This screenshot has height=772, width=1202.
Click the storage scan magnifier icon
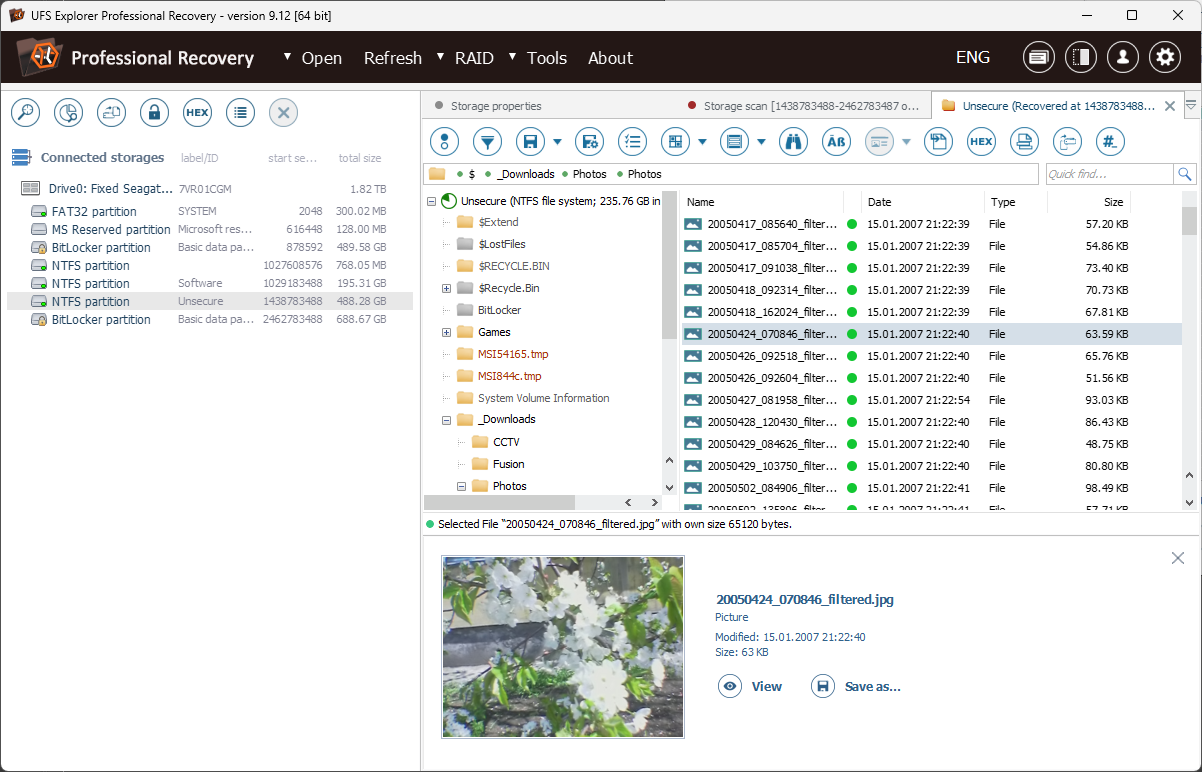25,112
